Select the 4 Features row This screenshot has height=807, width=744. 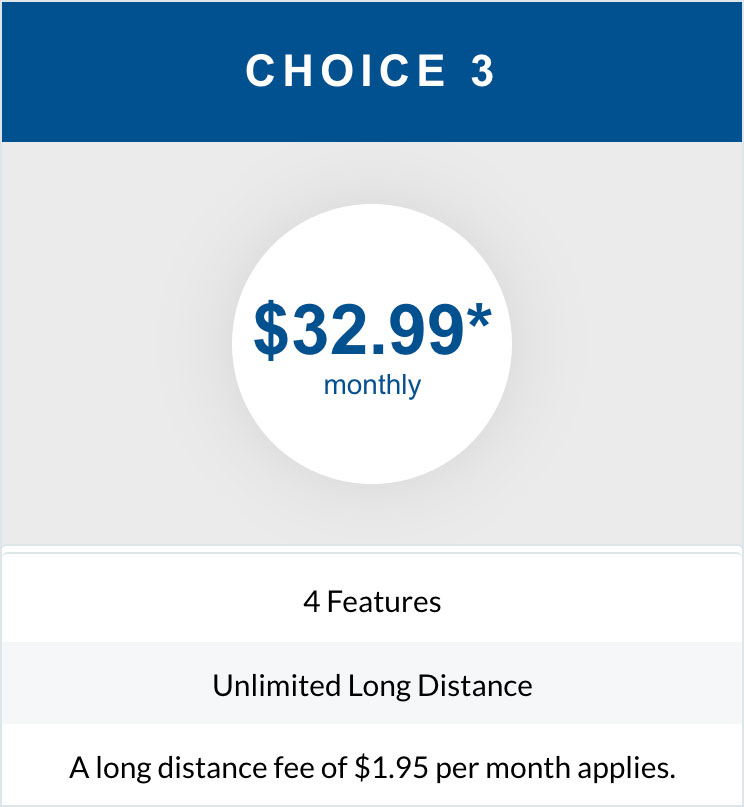pos(372,601)
